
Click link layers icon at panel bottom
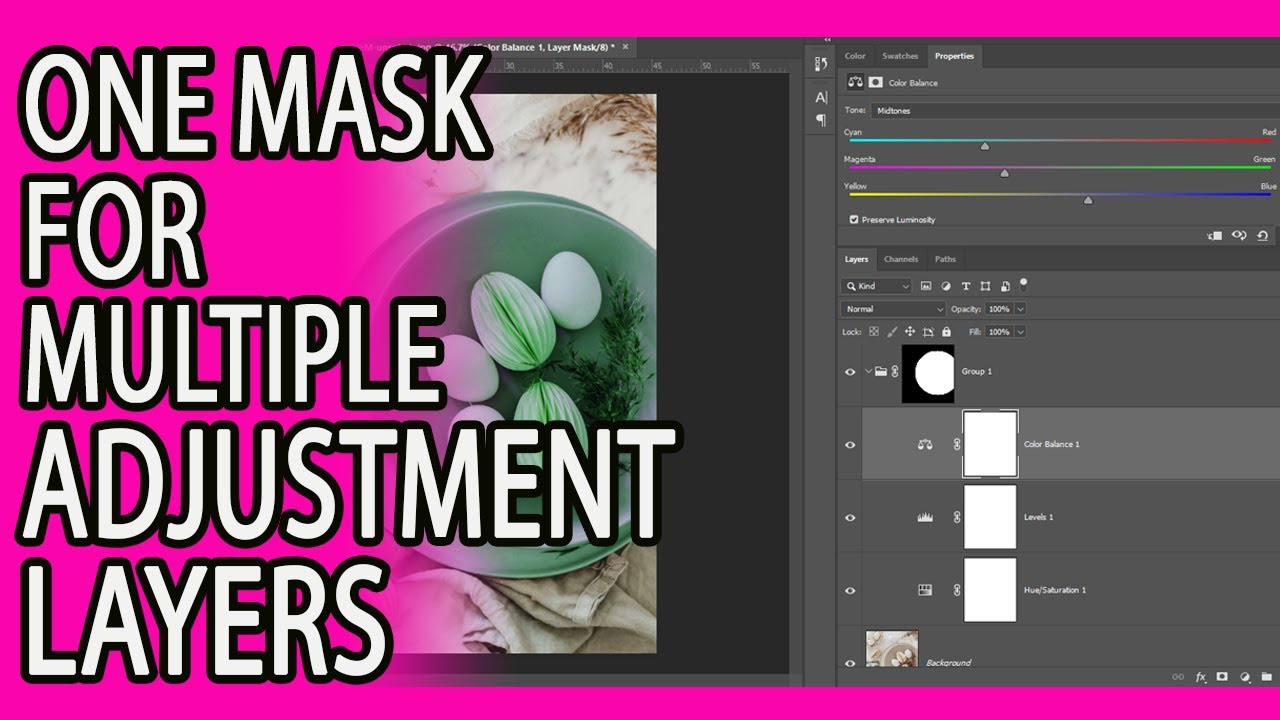pos(1179,677)
